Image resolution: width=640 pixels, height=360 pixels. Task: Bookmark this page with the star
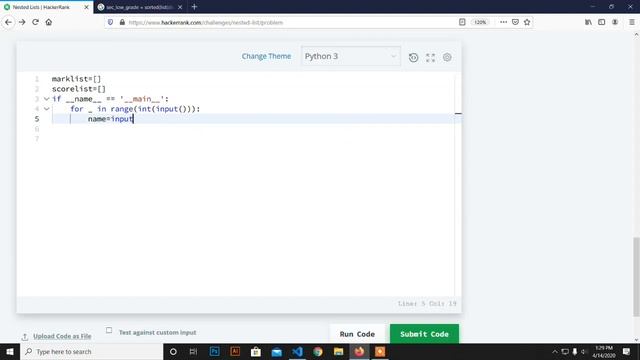[527, 22]
